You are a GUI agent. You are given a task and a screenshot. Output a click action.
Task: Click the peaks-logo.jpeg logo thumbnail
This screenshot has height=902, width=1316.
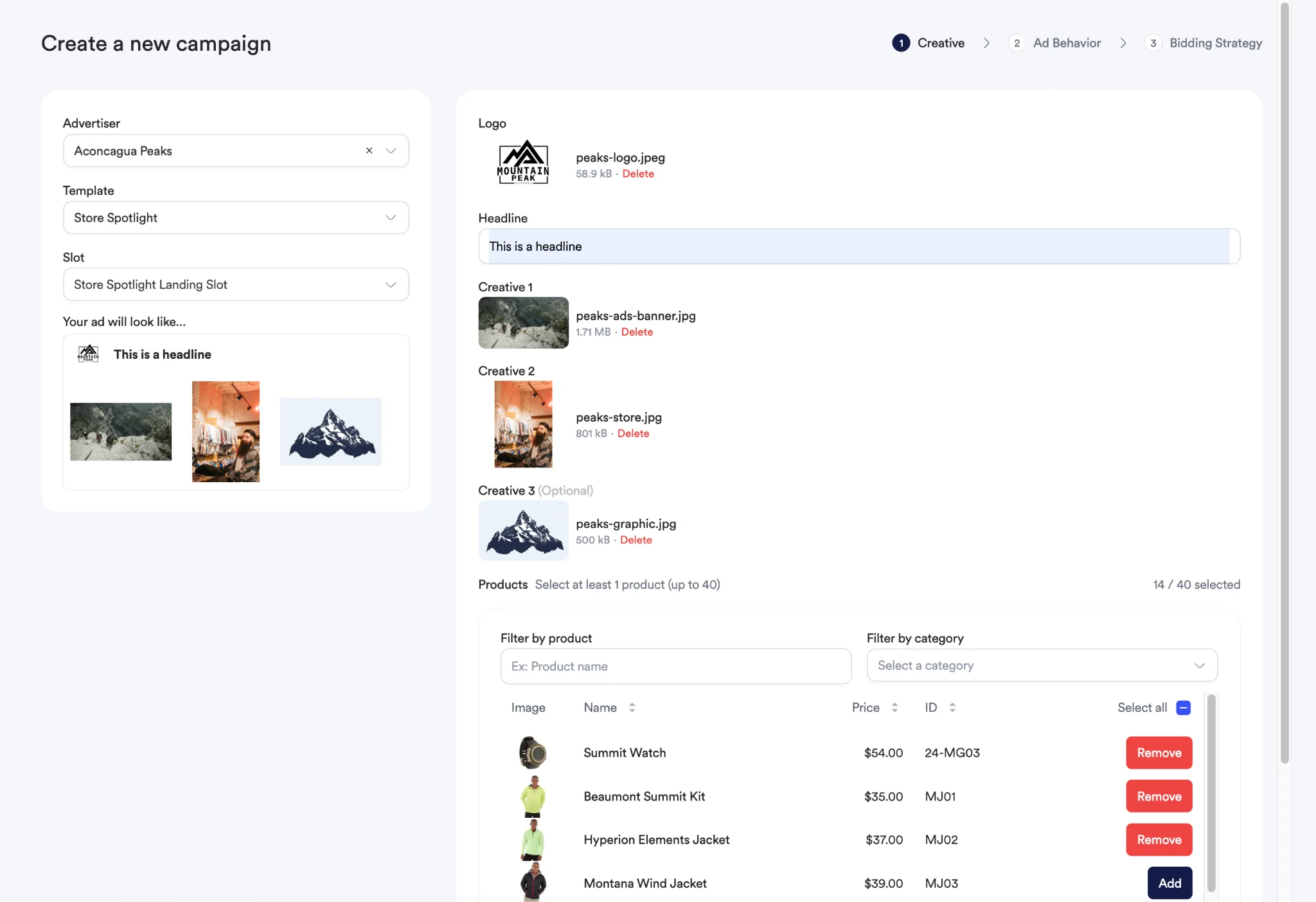pos(523,162)
